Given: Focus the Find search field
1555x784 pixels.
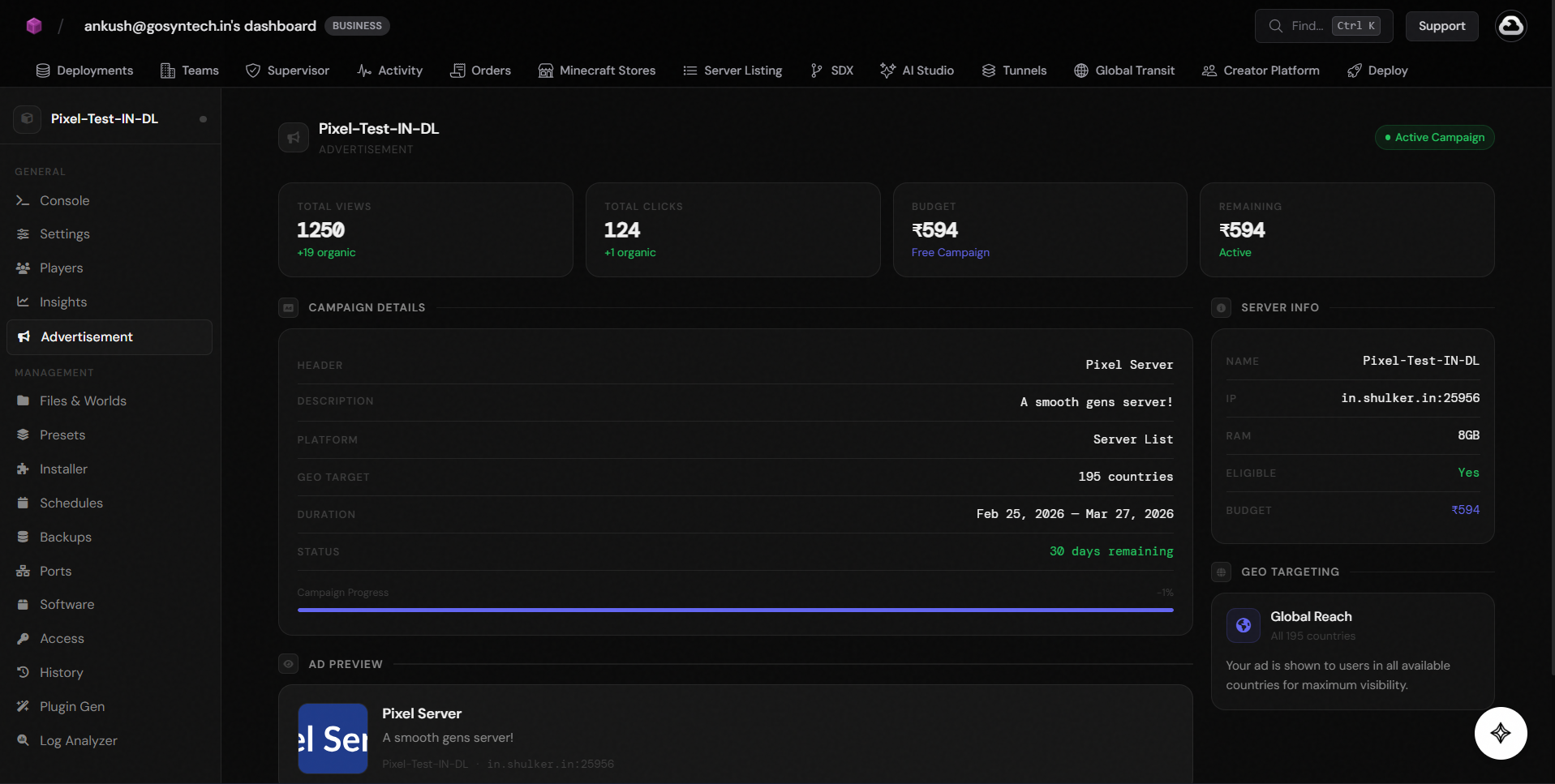Looking at the screenshot, I should coord(1324,26).
